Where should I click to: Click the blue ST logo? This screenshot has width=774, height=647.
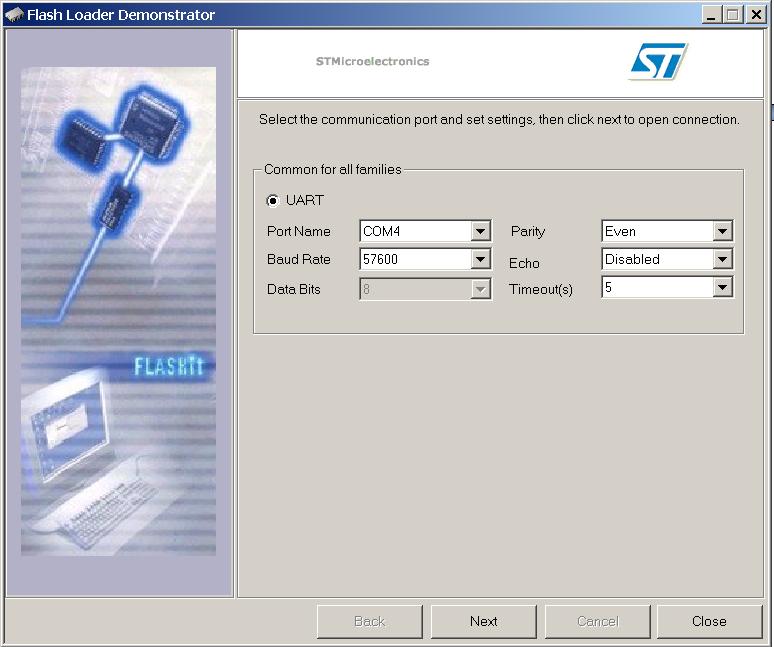tap(657, 62)
